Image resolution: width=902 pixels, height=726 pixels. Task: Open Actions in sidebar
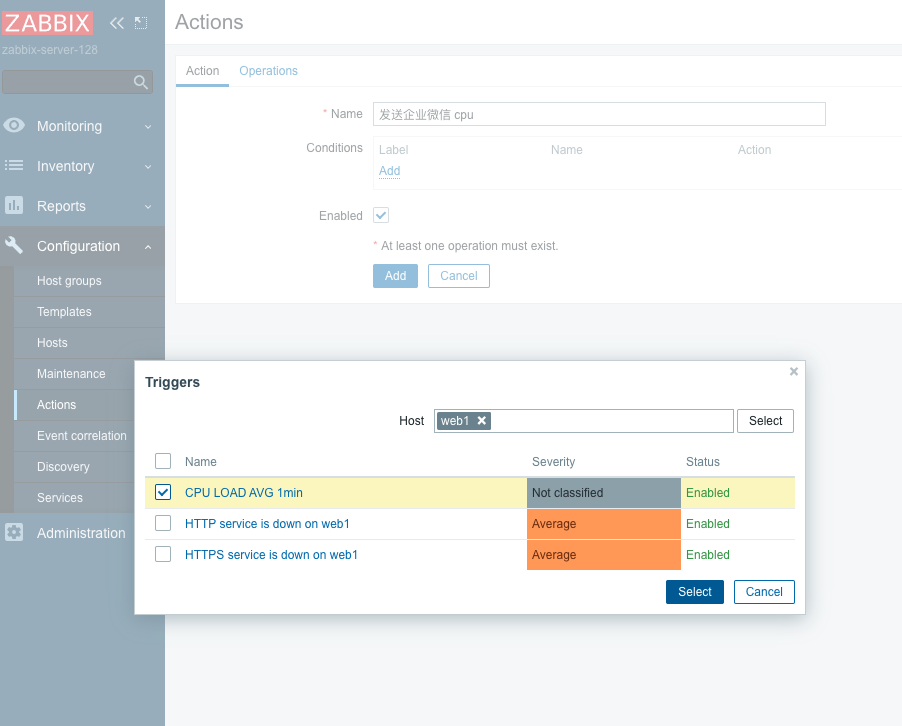(x=56, y=405)
